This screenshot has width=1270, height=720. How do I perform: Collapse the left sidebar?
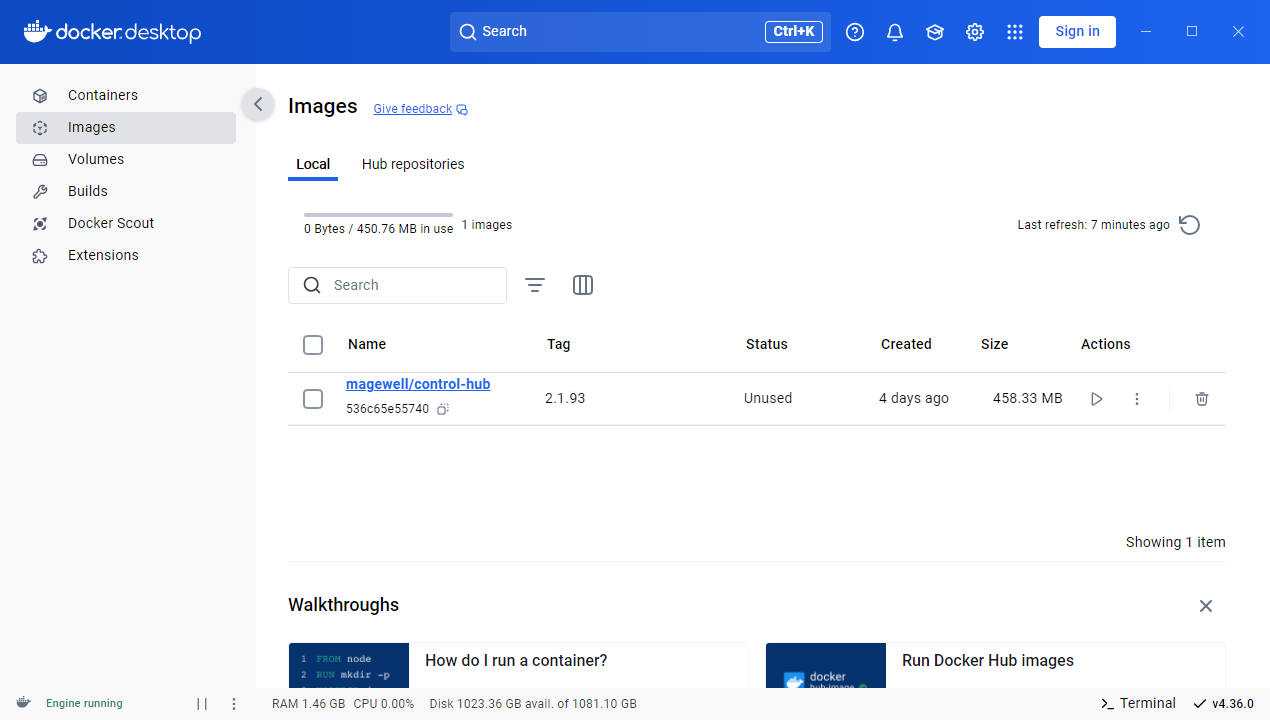tap(258, 104)
